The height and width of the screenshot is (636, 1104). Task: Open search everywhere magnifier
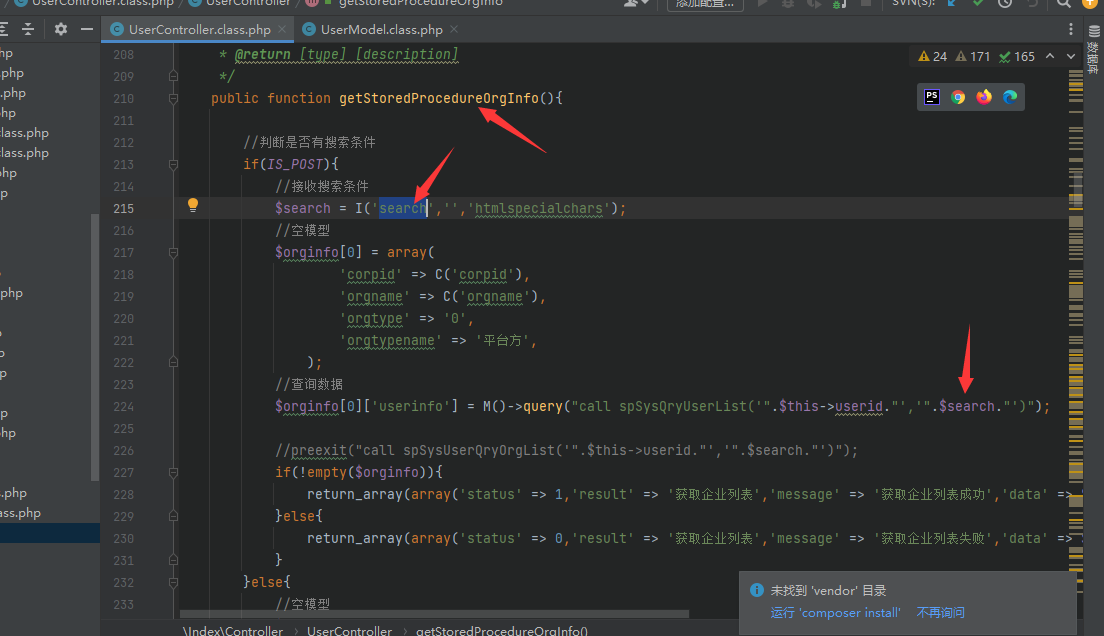(1063, 4)
